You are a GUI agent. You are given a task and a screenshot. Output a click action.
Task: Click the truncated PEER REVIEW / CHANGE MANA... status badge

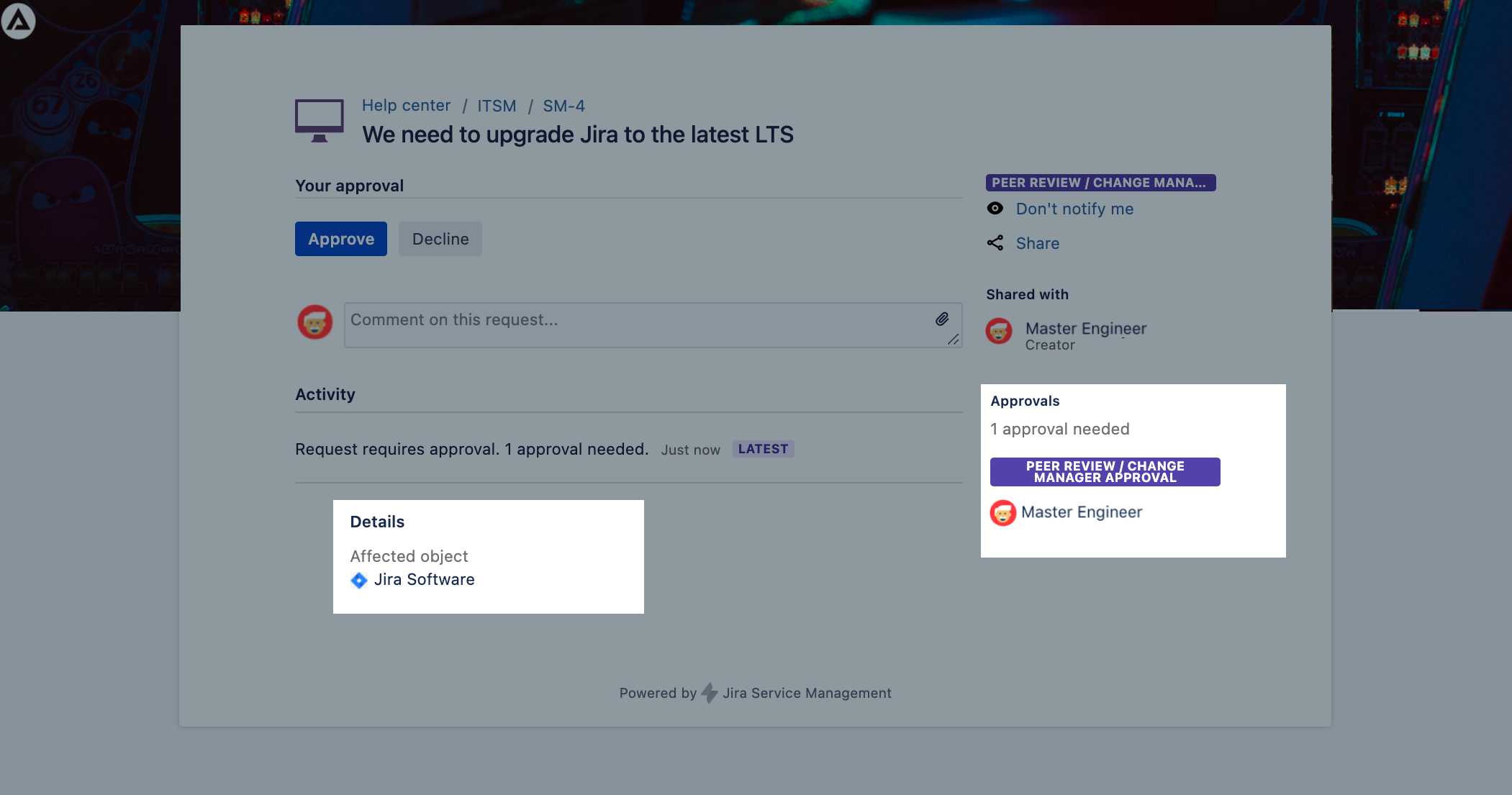1100,183
